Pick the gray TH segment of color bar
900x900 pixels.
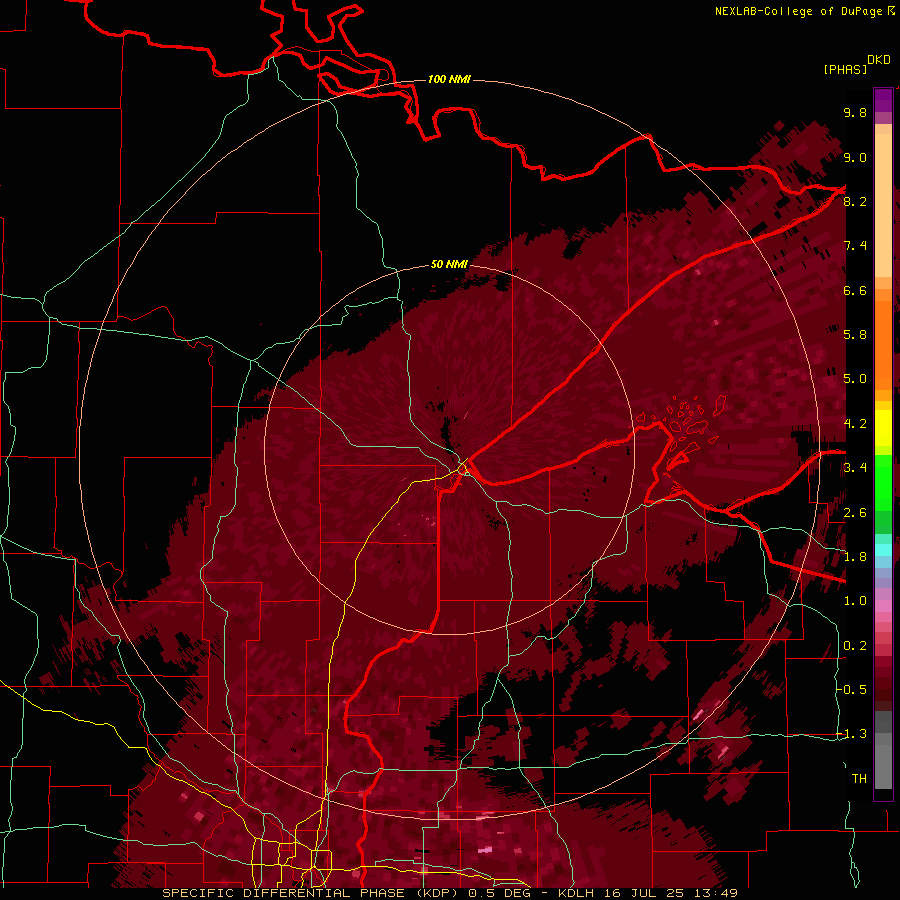(x=883, y=766)
